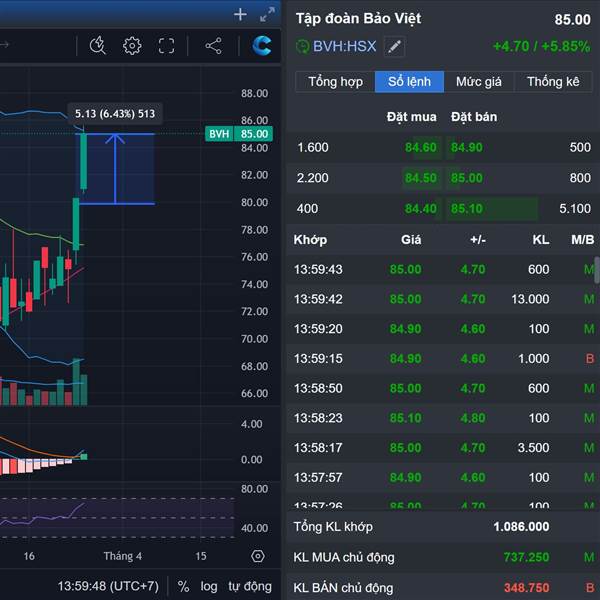Switch to the 'Mức giá' tab

tap(479, 82)
